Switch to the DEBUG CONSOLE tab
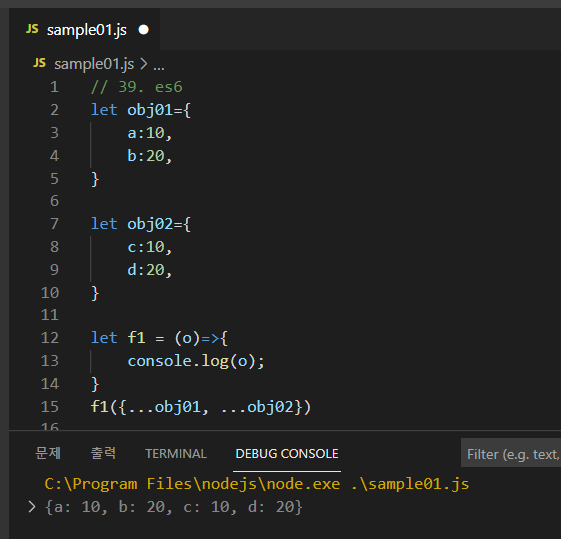Image resolution: width=561 pixels, height=539 pixels. 287,454
